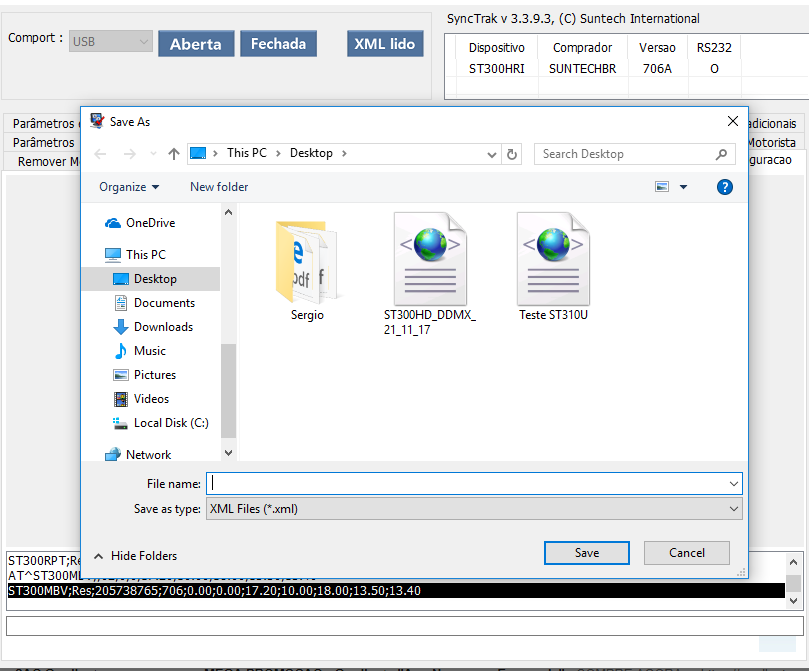This screenshot has height=671, width=809.
Task: Click the Save button
Action: [587, 553]
